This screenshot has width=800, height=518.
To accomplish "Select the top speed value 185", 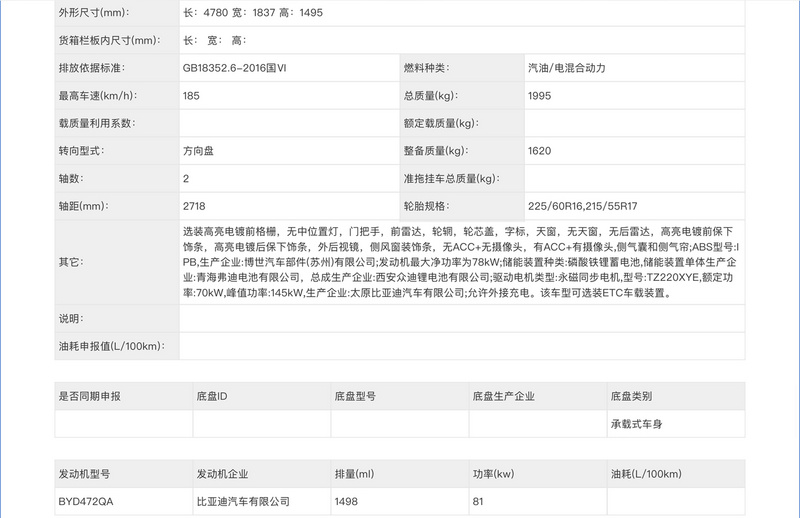I will [191, 95].
